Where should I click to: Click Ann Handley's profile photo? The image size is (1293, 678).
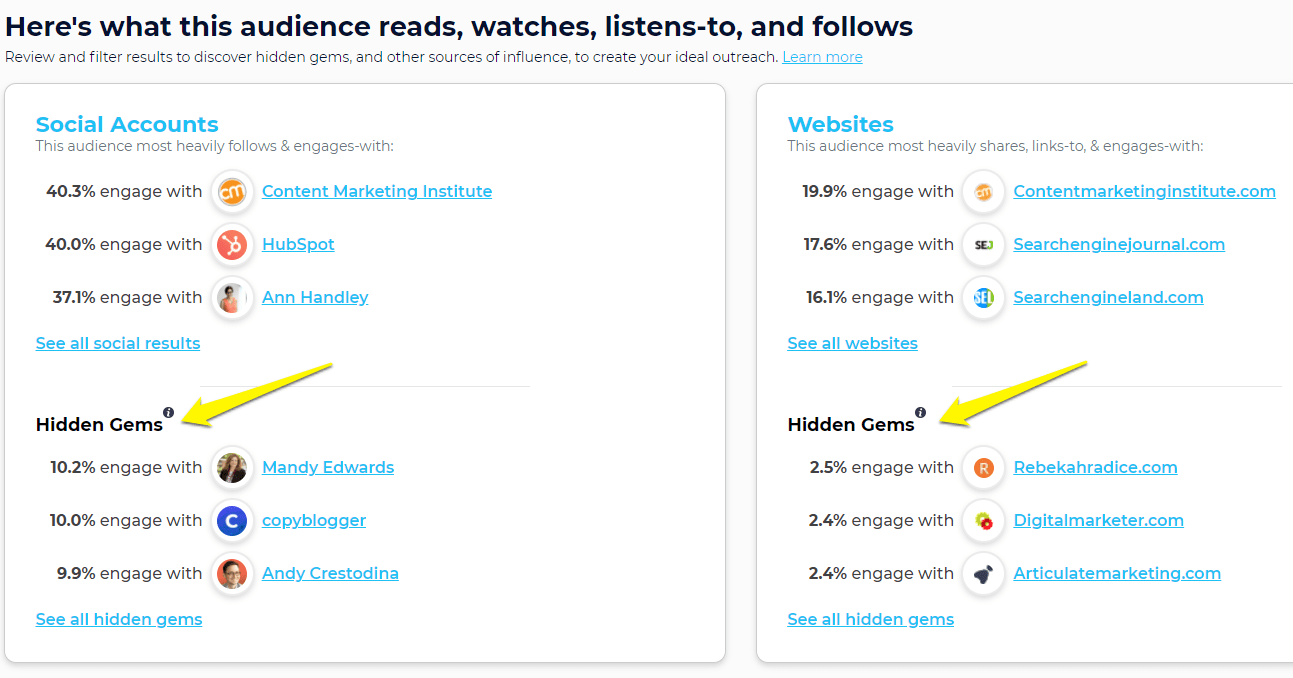point(232,298)
